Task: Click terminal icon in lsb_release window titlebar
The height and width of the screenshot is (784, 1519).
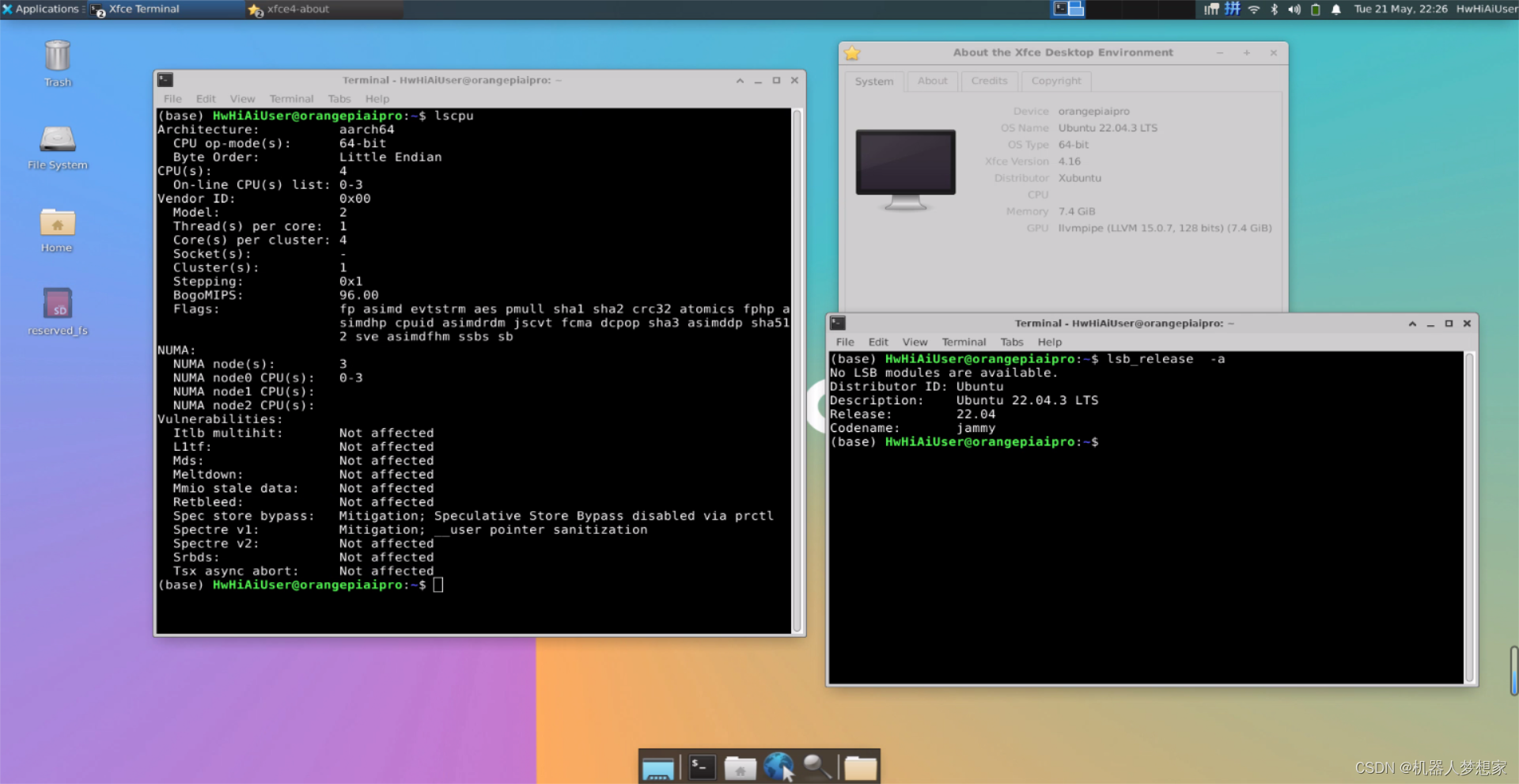Action: (x=838, y=323)
